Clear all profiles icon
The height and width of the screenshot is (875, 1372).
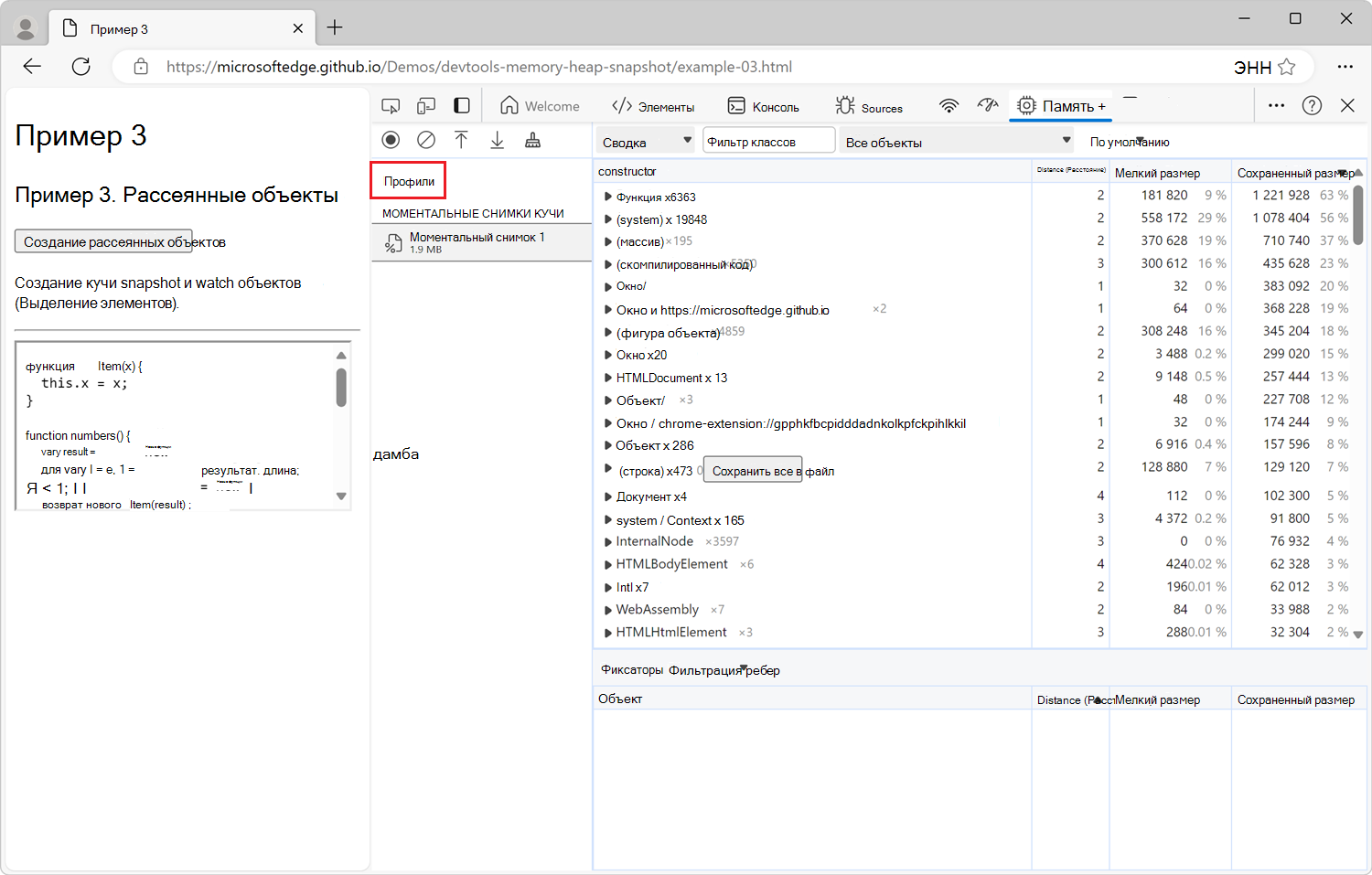click(x=426, y=140)
